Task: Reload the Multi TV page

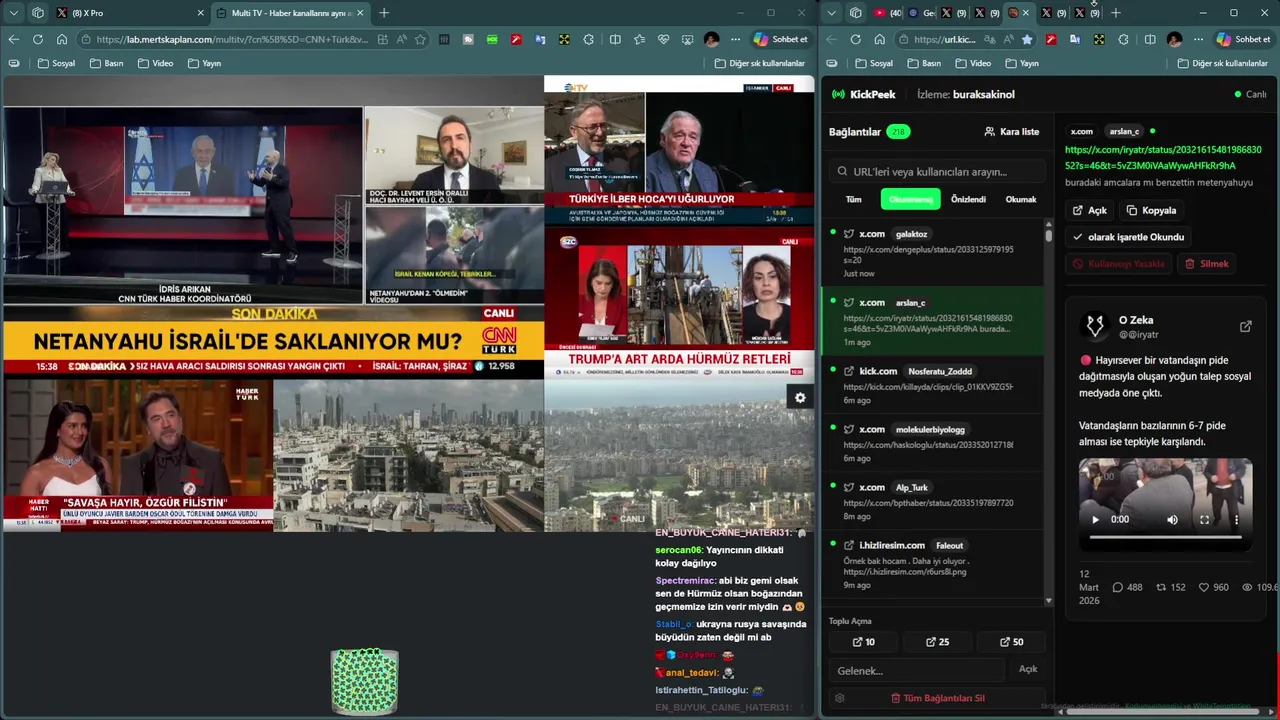Action: click(x=37, y=39)
